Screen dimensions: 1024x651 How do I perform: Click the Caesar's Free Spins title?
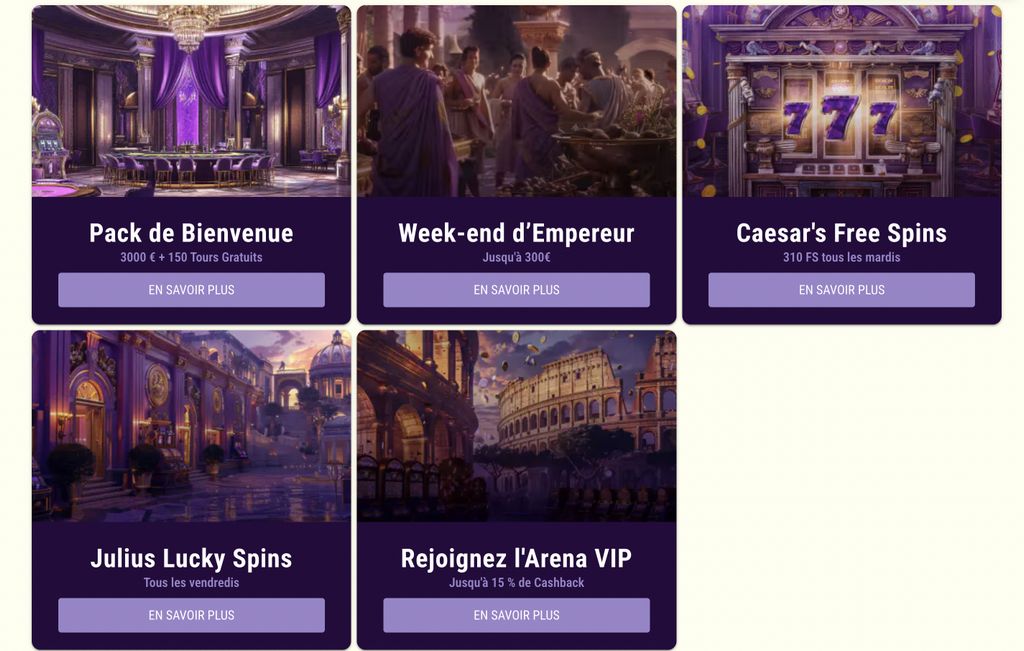[x=840, y=232]
